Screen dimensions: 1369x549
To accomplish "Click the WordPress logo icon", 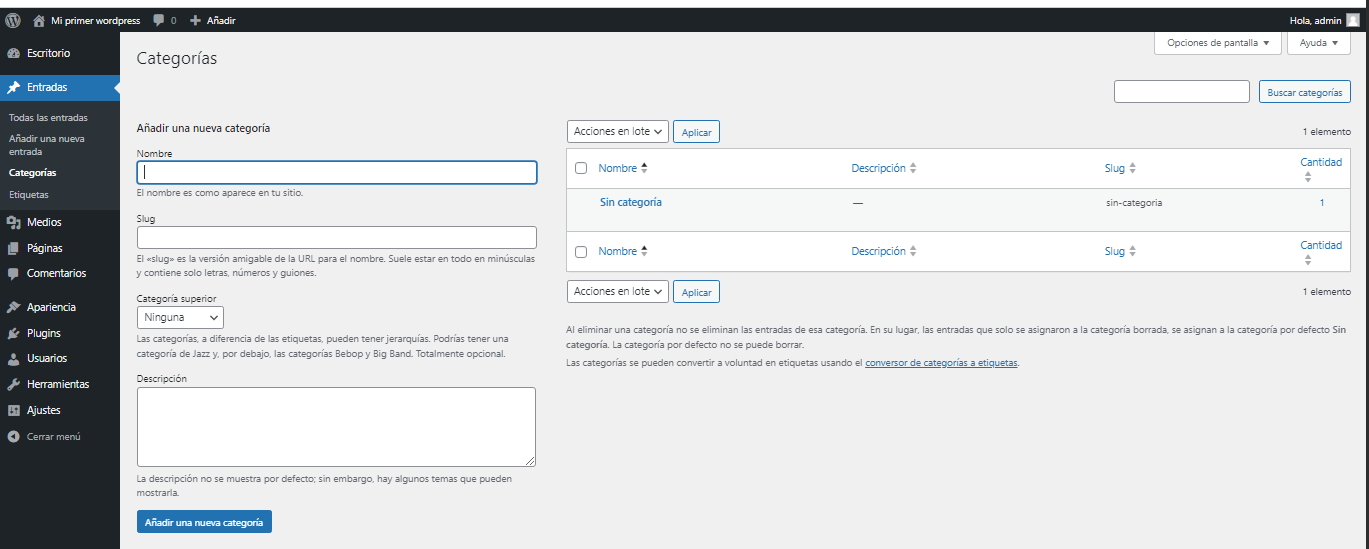I will (13, 20).
